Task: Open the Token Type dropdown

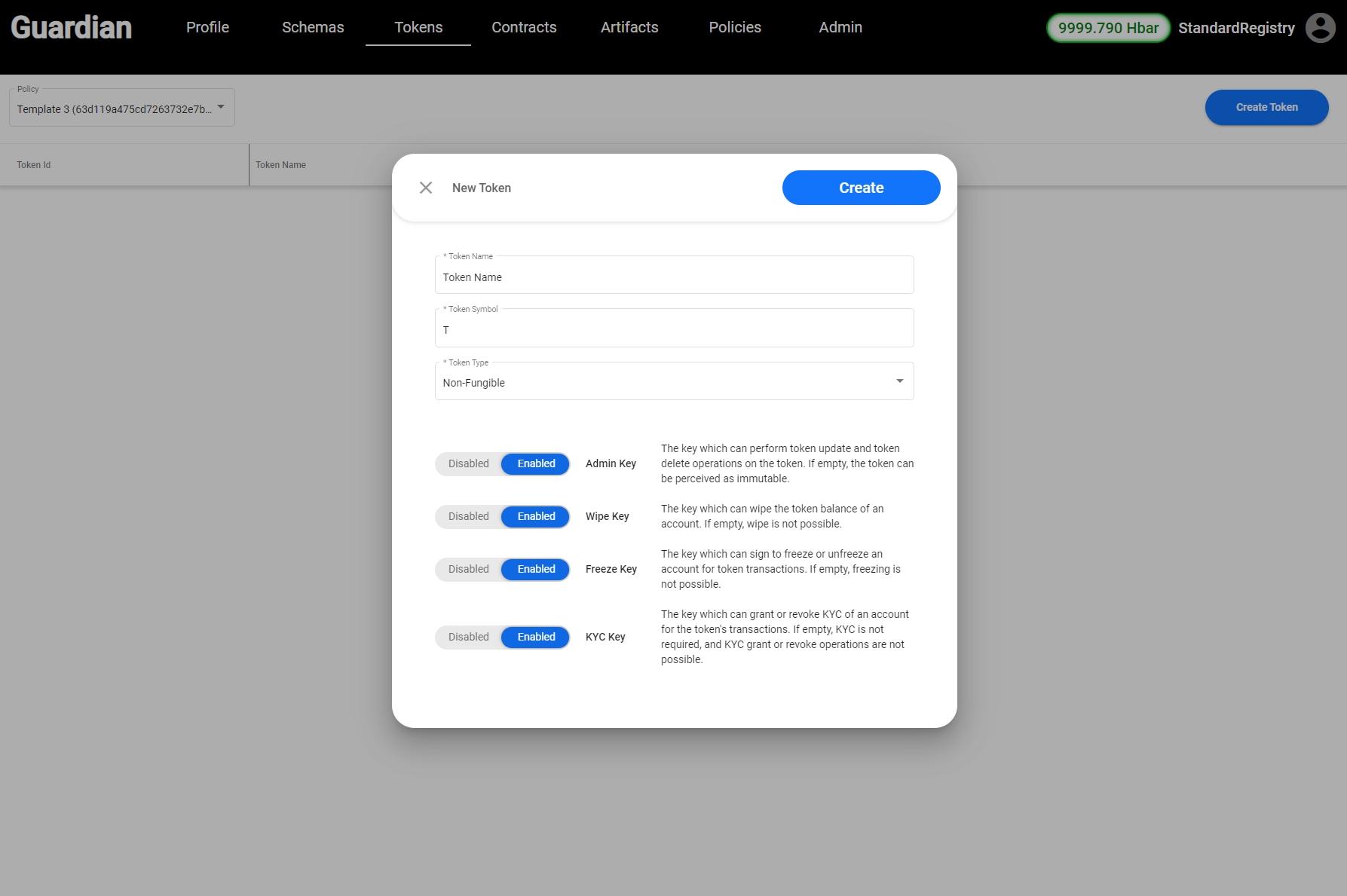Action: coord(663,382)
